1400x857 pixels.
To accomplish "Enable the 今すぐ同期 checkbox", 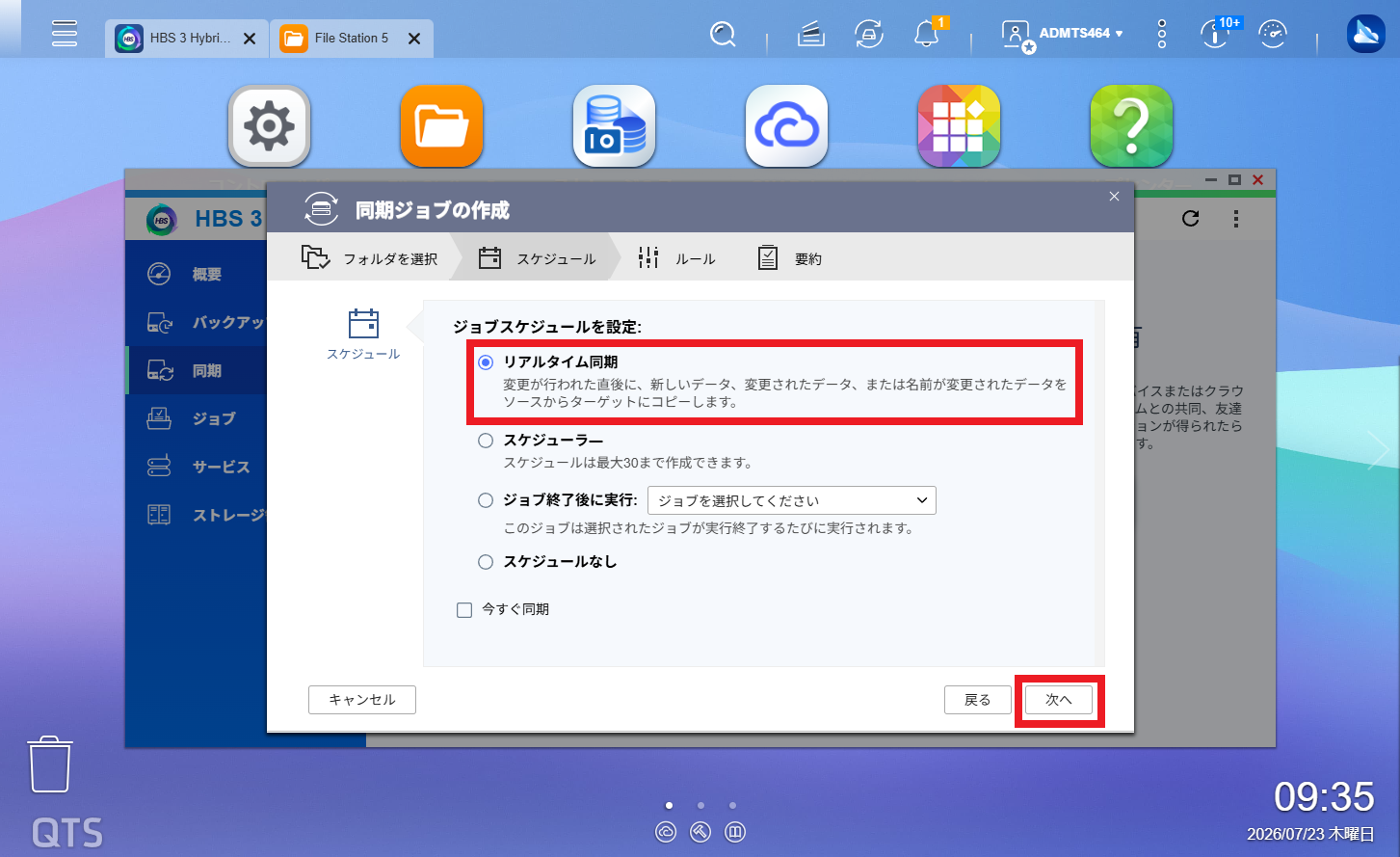I will [464, 610].
